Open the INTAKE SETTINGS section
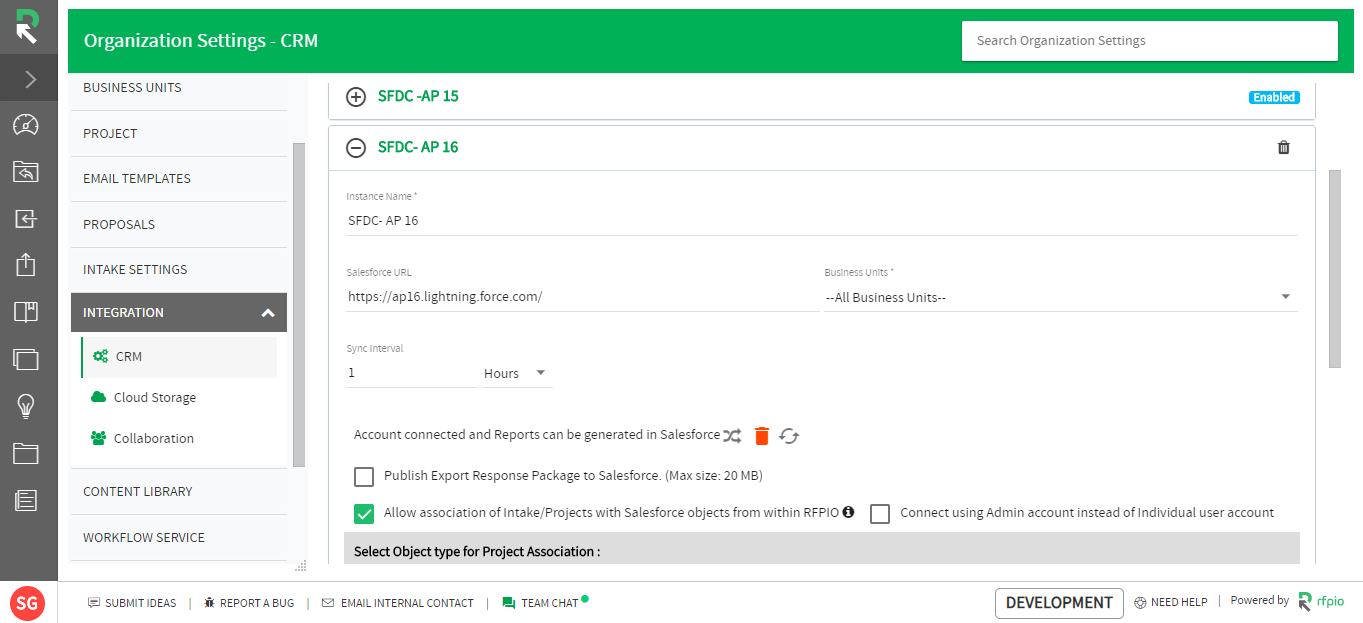Image resolution: width=1363 pixels, height=623 pixels. point(179,270)
